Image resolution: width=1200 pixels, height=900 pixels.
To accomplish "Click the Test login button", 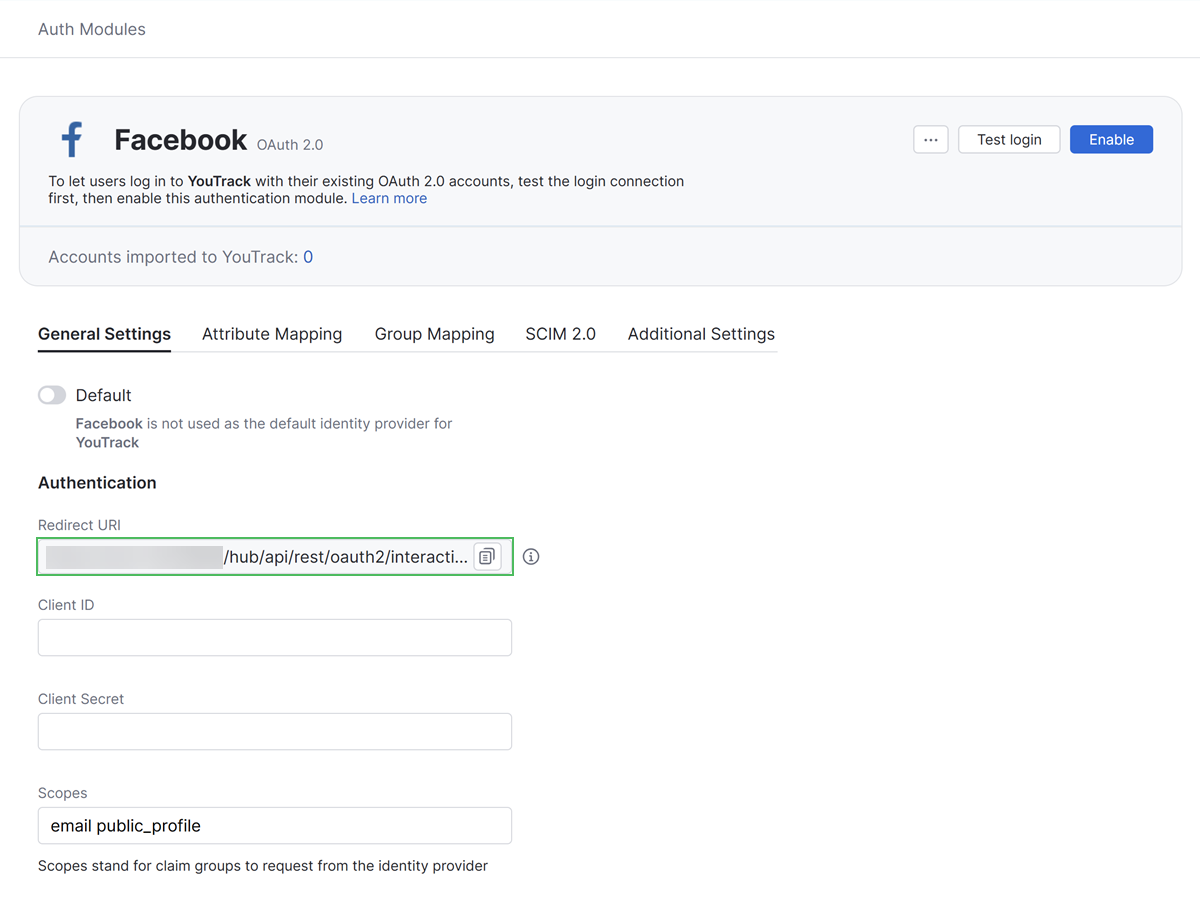I will pos(1009,140).
